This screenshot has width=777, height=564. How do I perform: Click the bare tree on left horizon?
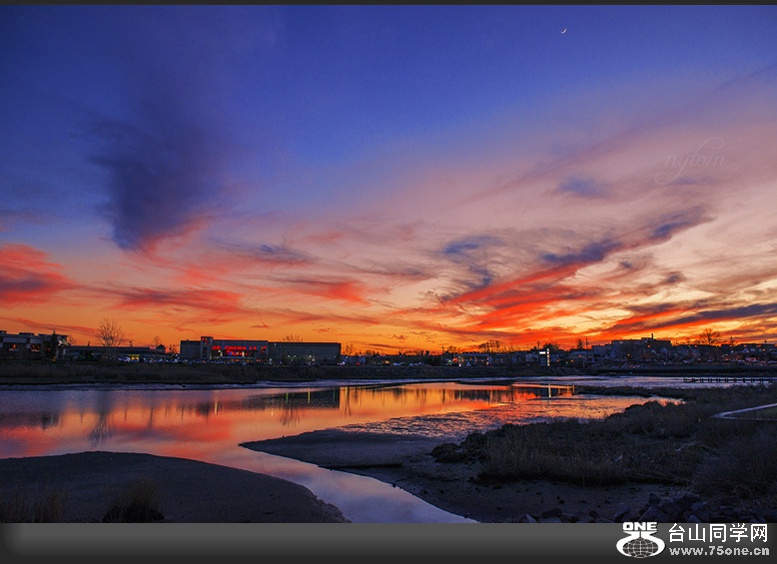110,333
